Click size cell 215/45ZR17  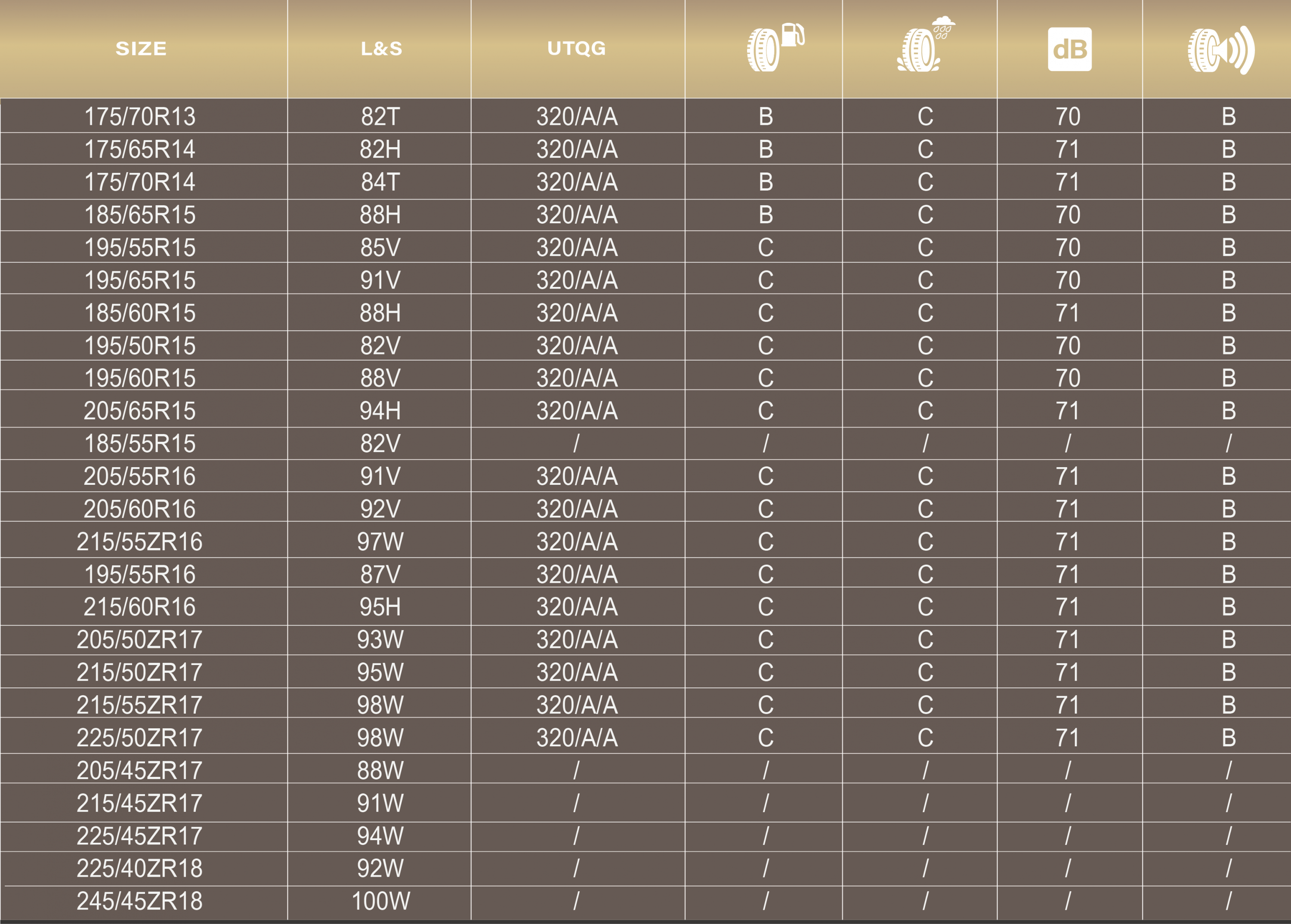point(140,803)
